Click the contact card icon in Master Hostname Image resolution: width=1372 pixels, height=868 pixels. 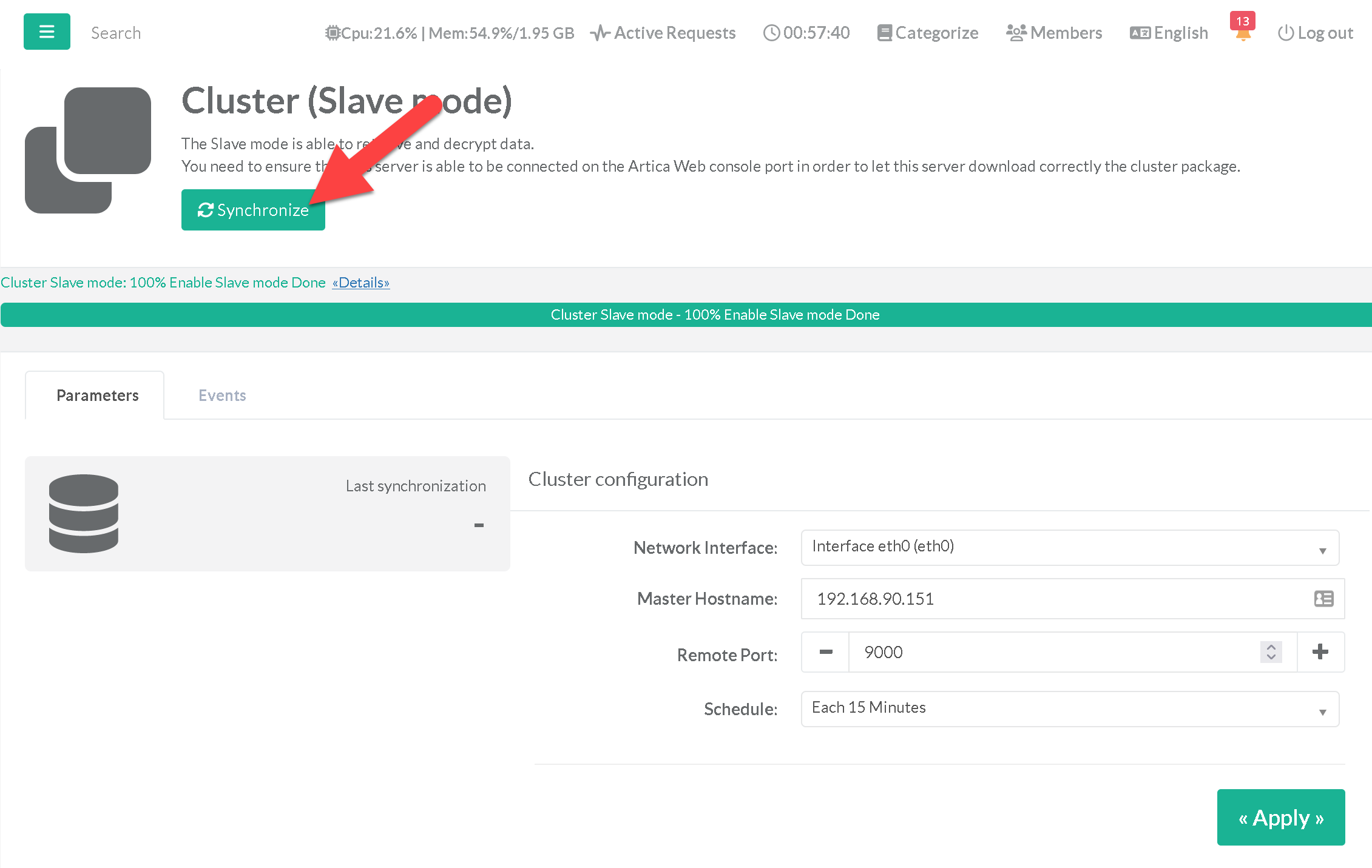pos(1323,599)
